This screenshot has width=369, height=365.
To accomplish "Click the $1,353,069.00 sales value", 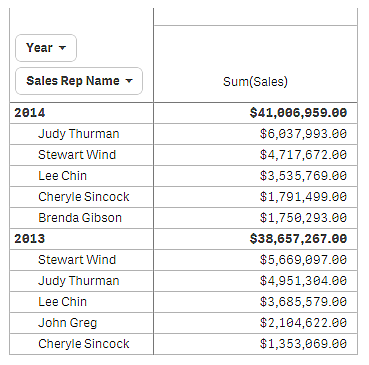I will pyautogui.click(x=304, y=344).
